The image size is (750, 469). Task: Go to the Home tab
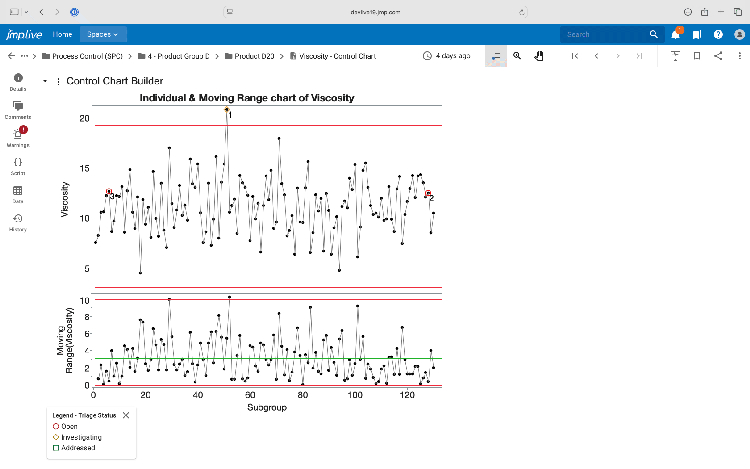click(x=62, y=34)
